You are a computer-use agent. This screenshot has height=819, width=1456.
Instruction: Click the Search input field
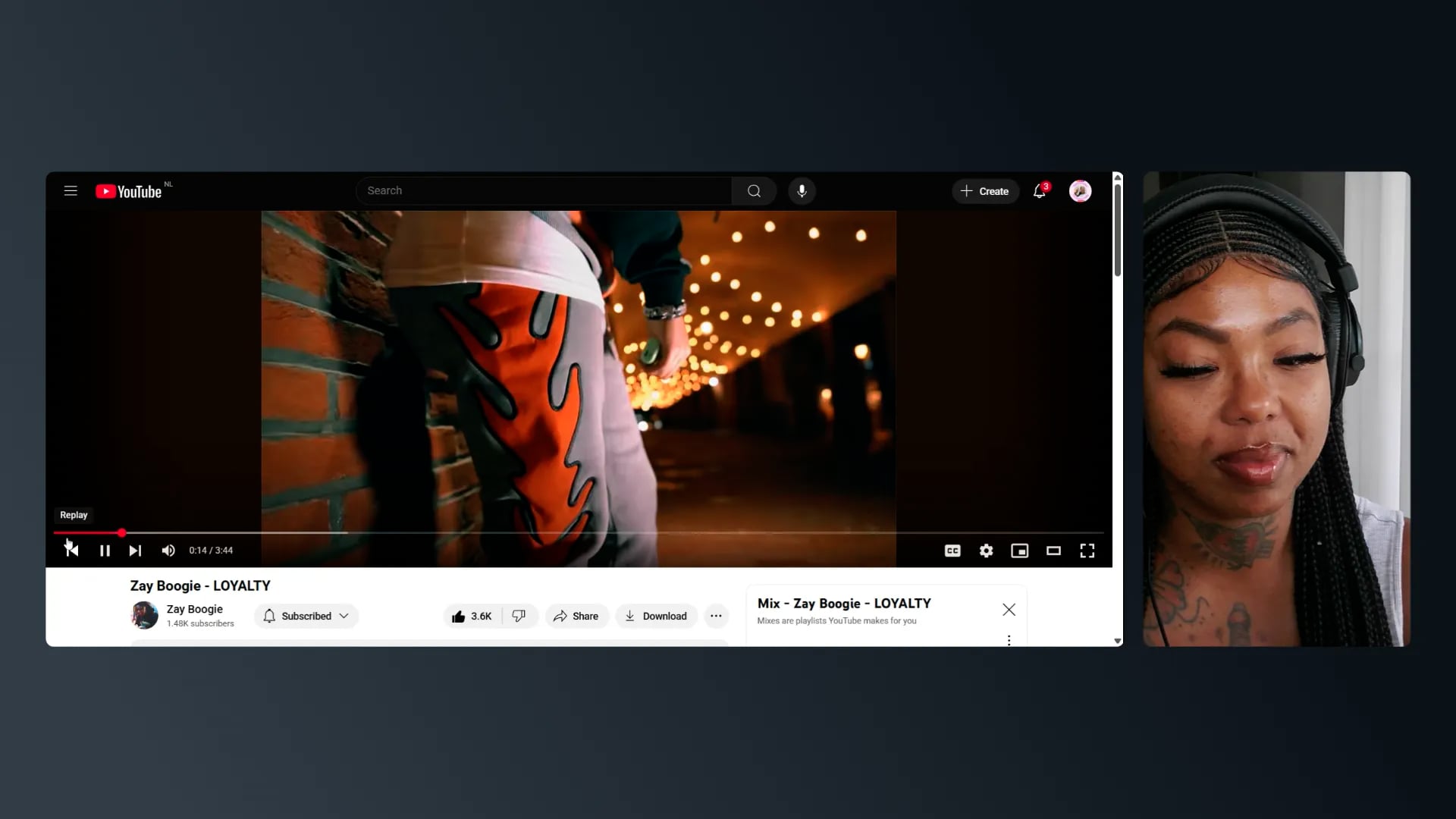(544, 191)
